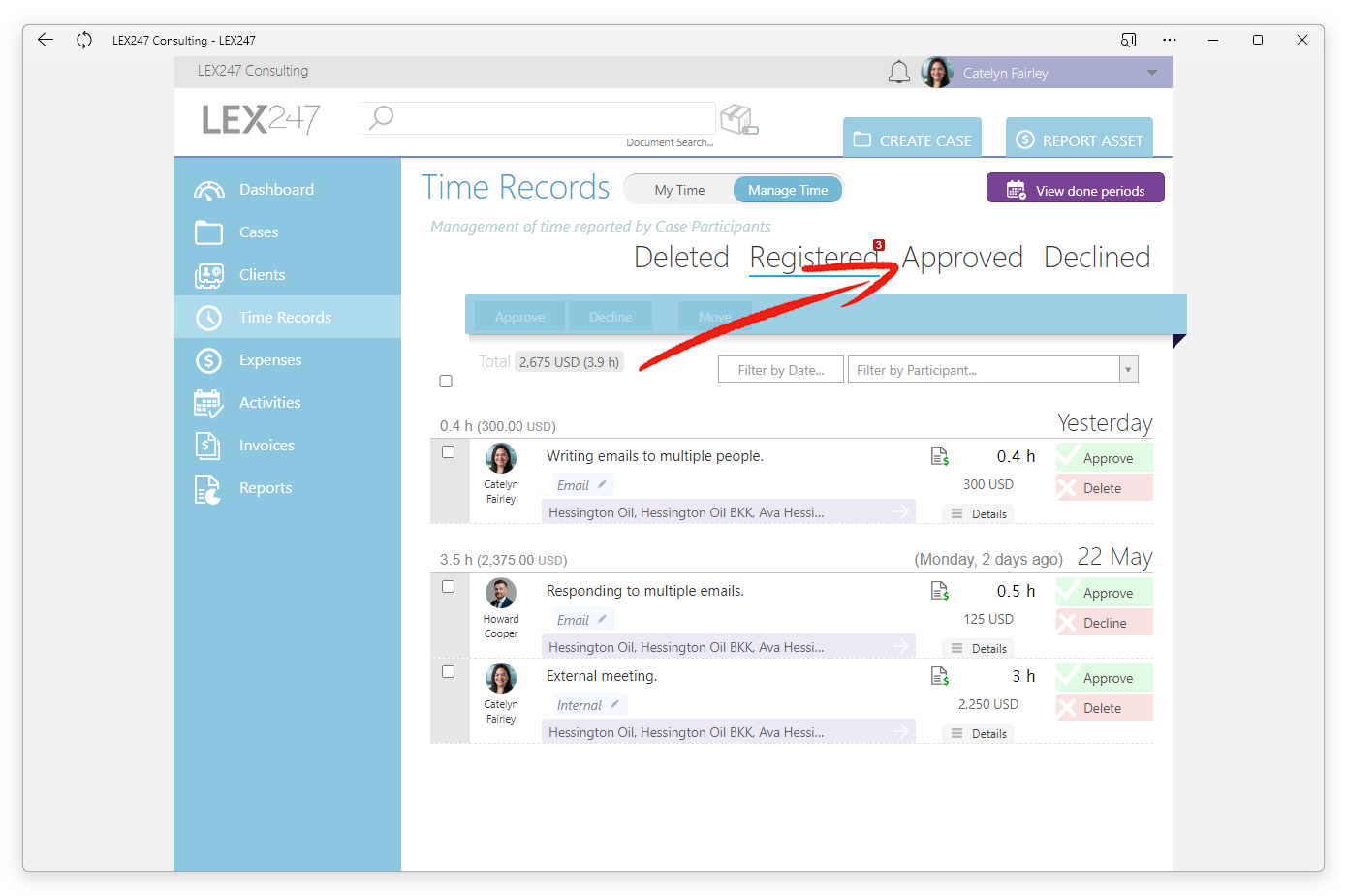Click the Clients people icon
The image size is (1347, 896).
[x=208, y=275]
